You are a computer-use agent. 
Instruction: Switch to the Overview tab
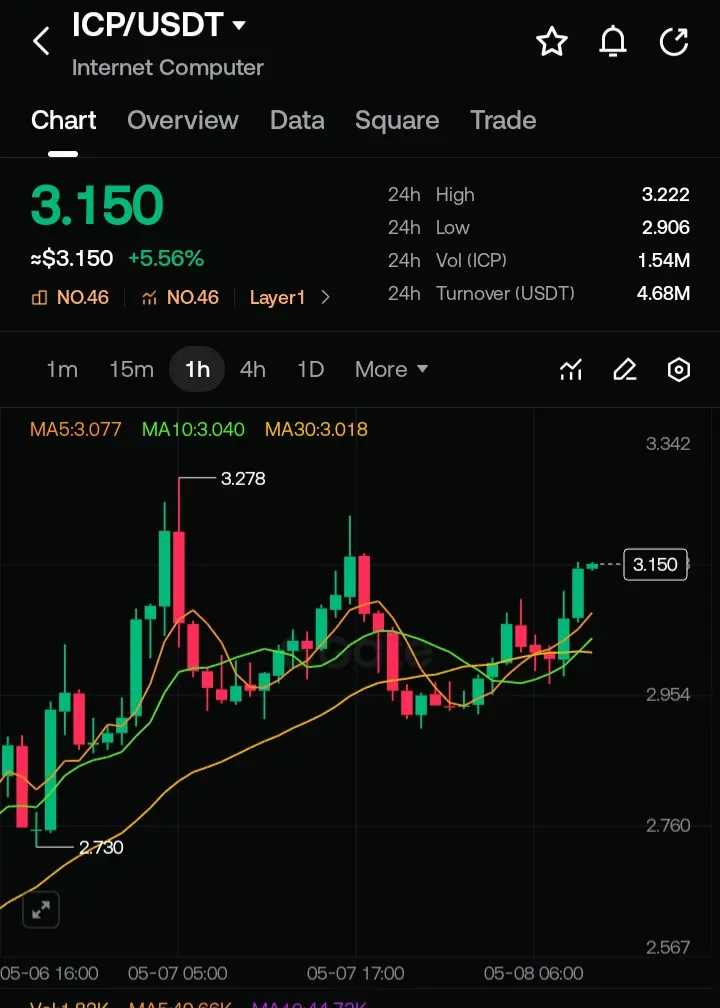tap(183, 120)
